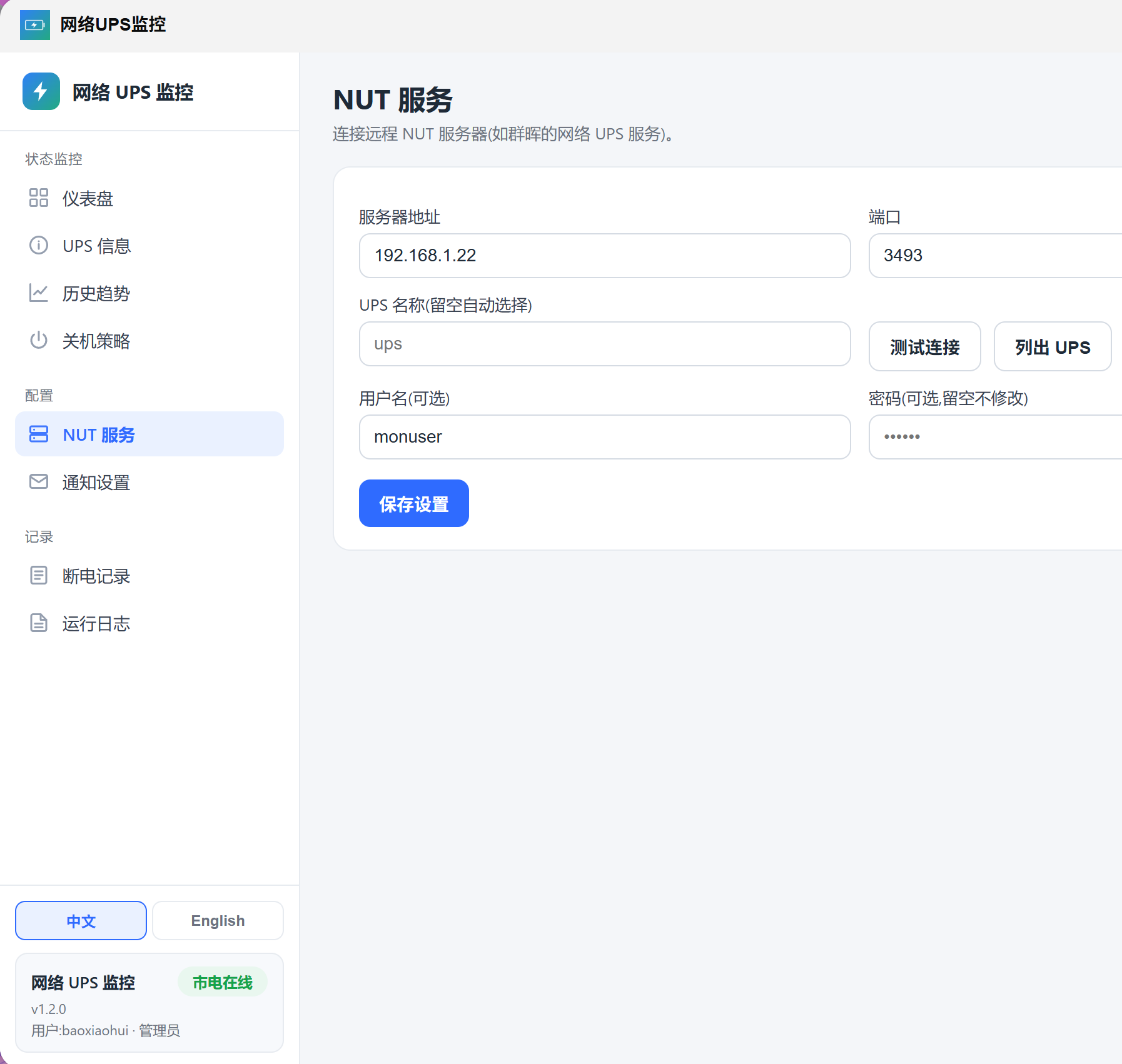Viewport: 1122px width, 1064px height.
Task: Click the NUT 服务 page heading
Action: click(x=393, y=100)
